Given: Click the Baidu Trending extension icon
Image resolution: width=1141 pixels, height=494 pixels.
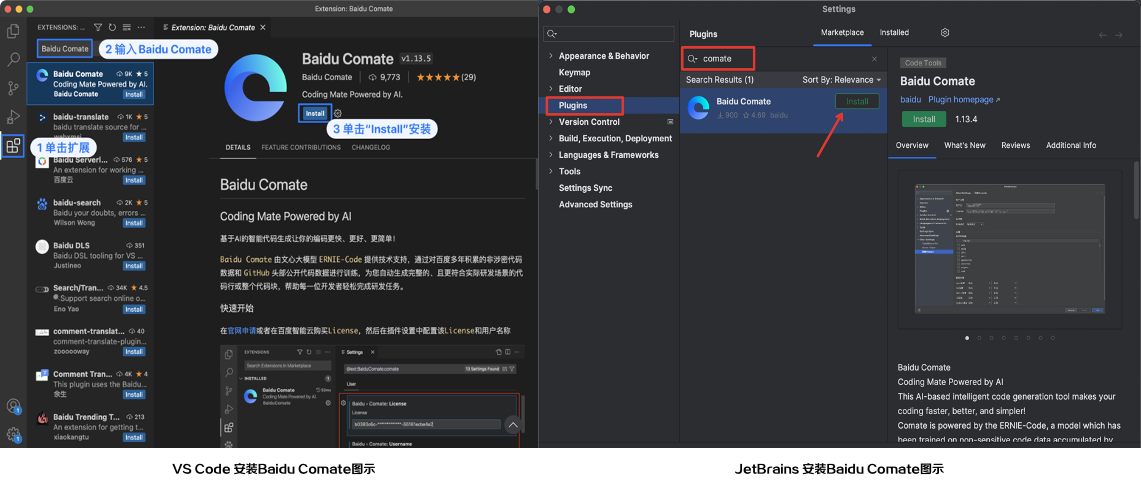Looking at the screenshot, I should (x=41, y=418).
